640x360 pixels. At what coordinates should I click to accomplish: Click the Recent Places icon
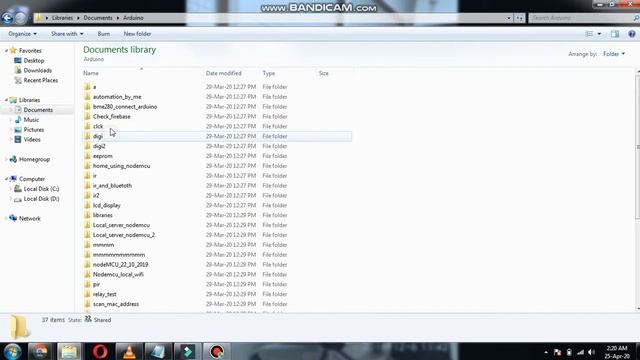point(18,80)
